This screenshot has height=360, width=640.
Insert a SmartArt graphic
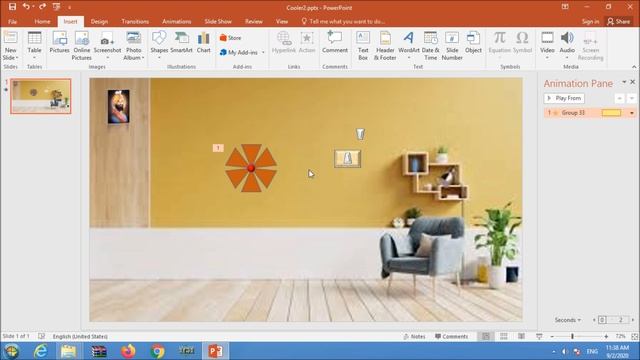click(181, 42)
